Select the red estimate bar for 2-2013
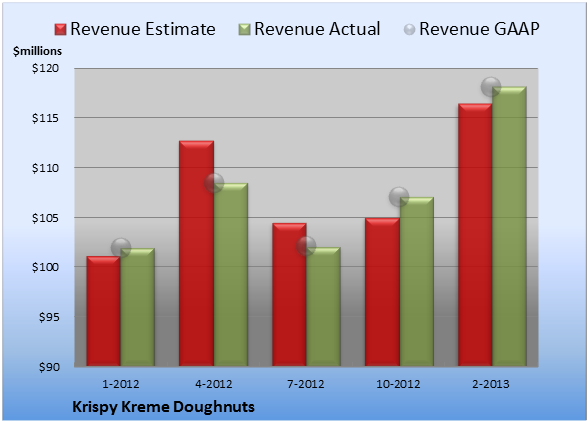588x422 pixels. (475, 235)
